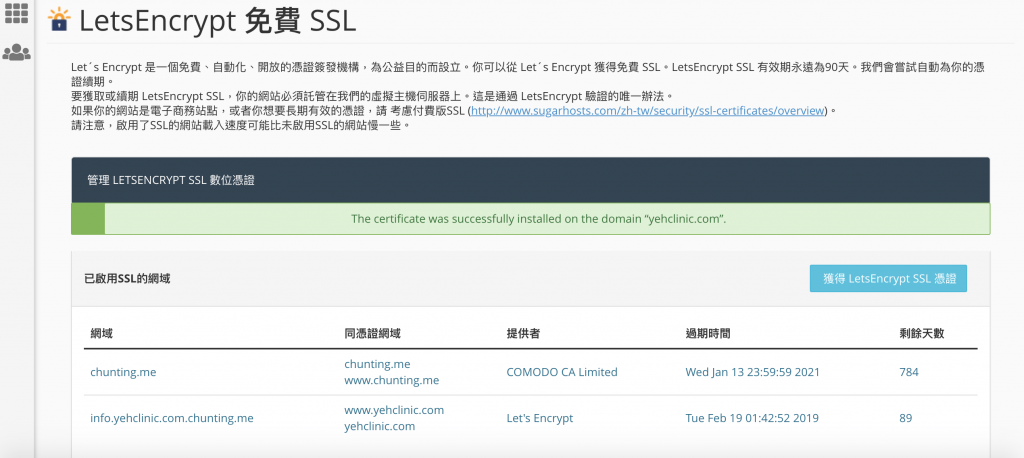Click the 網域 column header
Image resolution: width=1024 pixels, height=458 pixels.
pyautogui.click(x=101, y=332)
